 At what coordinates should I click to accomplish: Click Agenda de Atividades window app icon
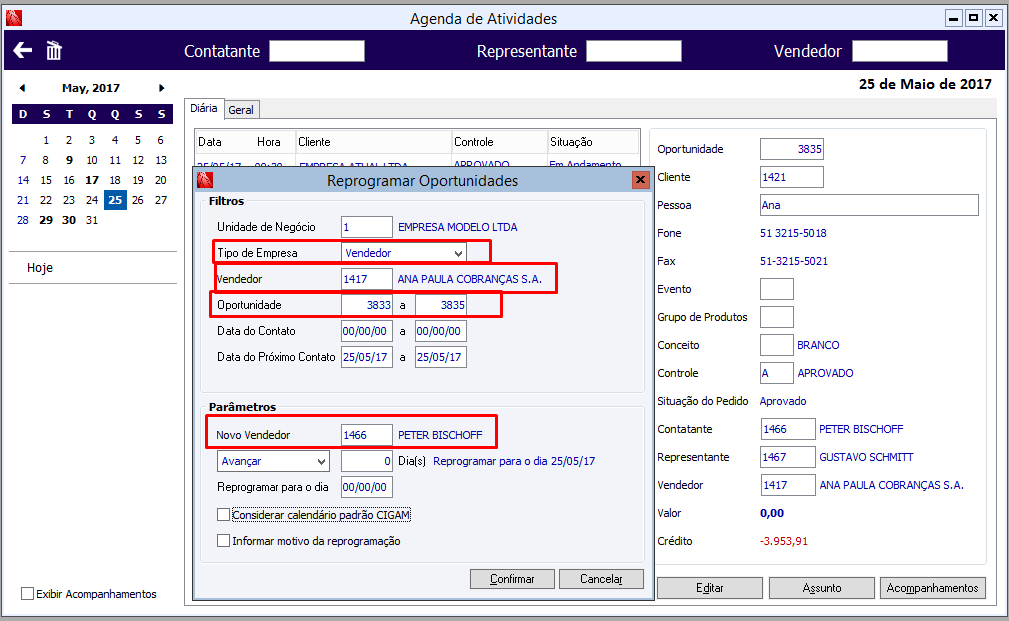(14, 18)
